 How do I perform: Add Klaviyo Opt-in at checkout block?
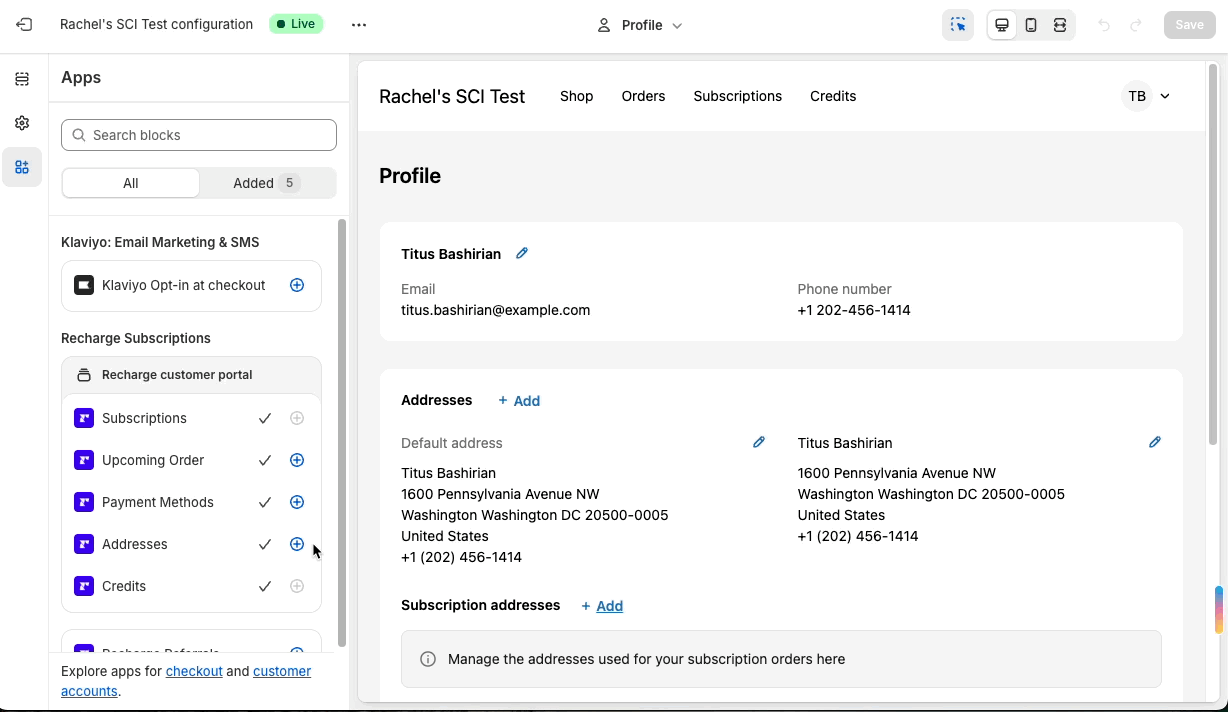(x=297, y=285)
